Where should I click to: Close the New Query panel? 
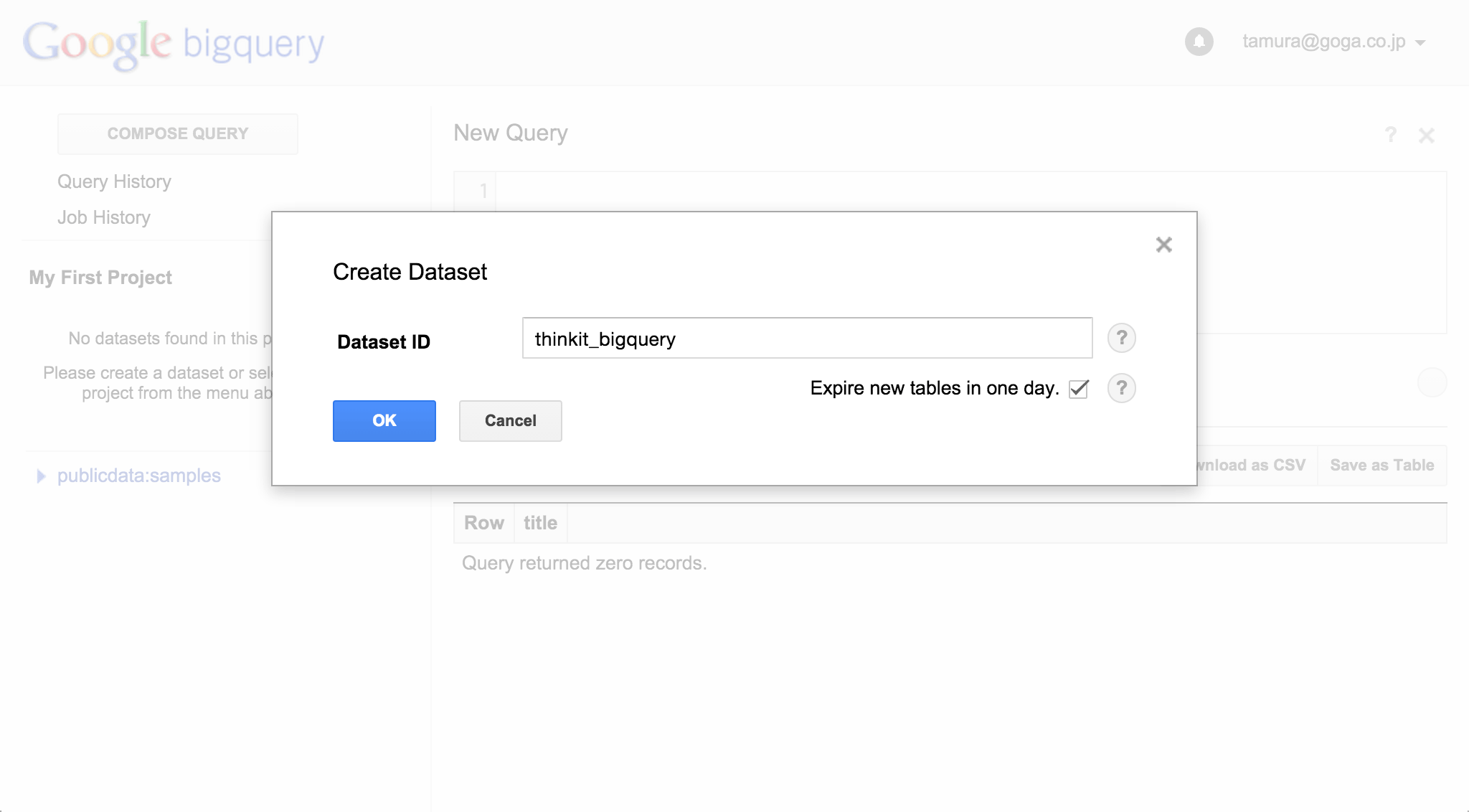[1426, 136]
